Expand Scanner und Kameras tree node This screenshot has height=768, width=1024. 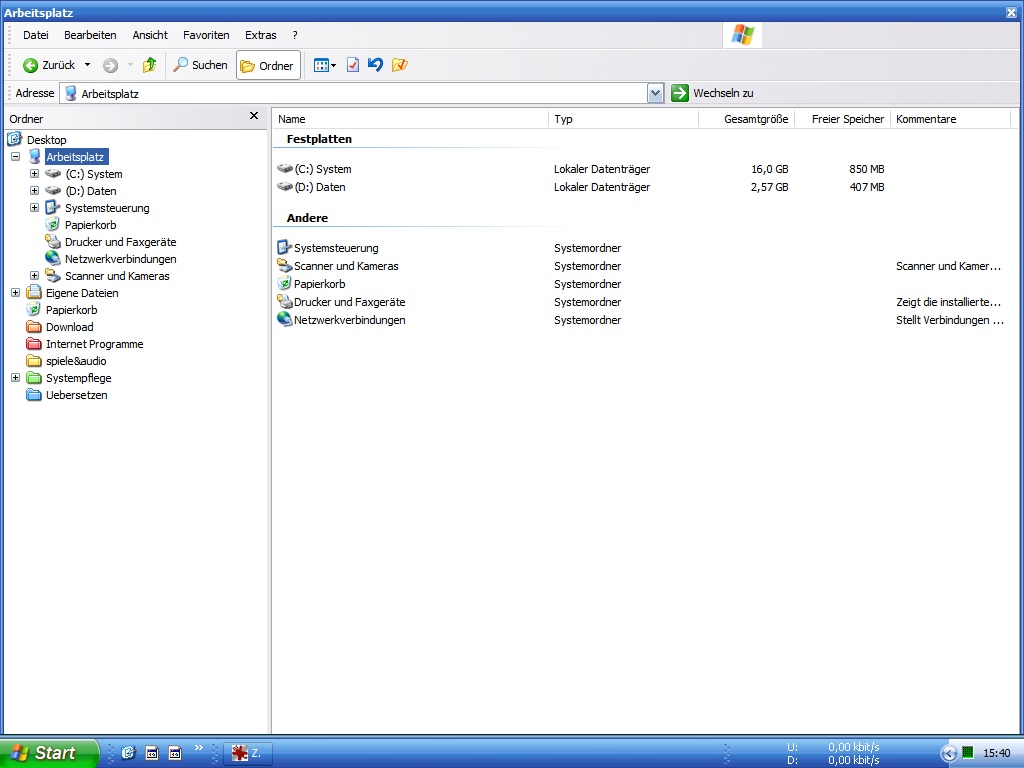click(x=35, y=276)
